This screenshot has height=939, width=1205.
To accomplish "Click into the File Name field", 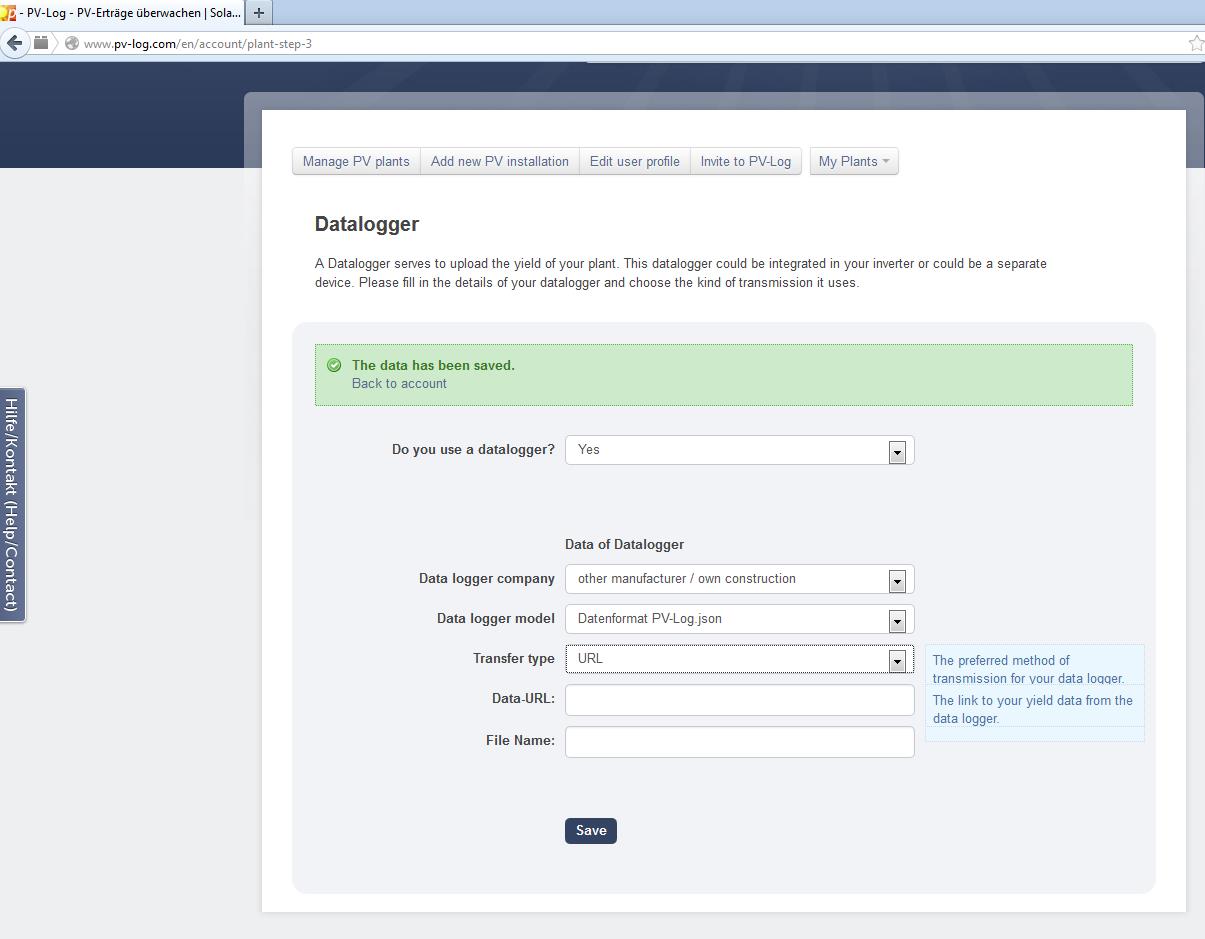I will (739, 741).
